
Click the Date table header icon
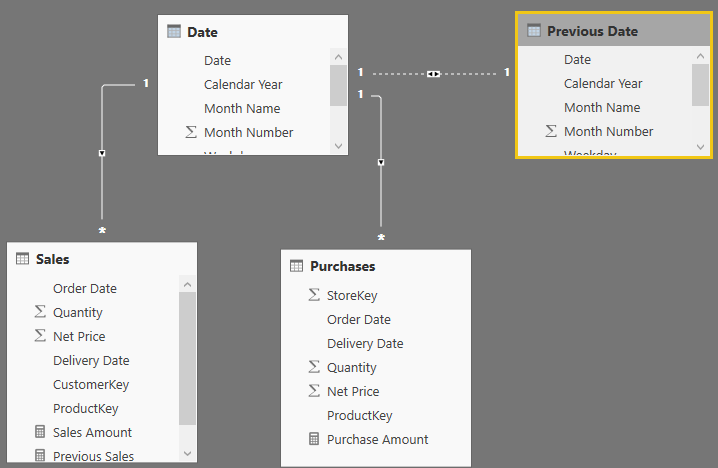(174, 32)
